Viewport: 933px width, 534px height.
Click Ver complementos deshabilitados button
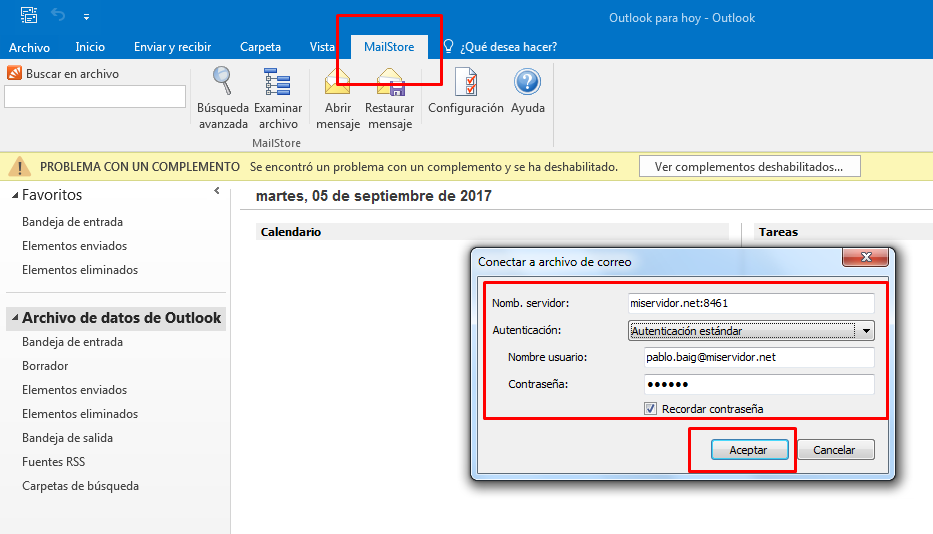pos(749,167)
